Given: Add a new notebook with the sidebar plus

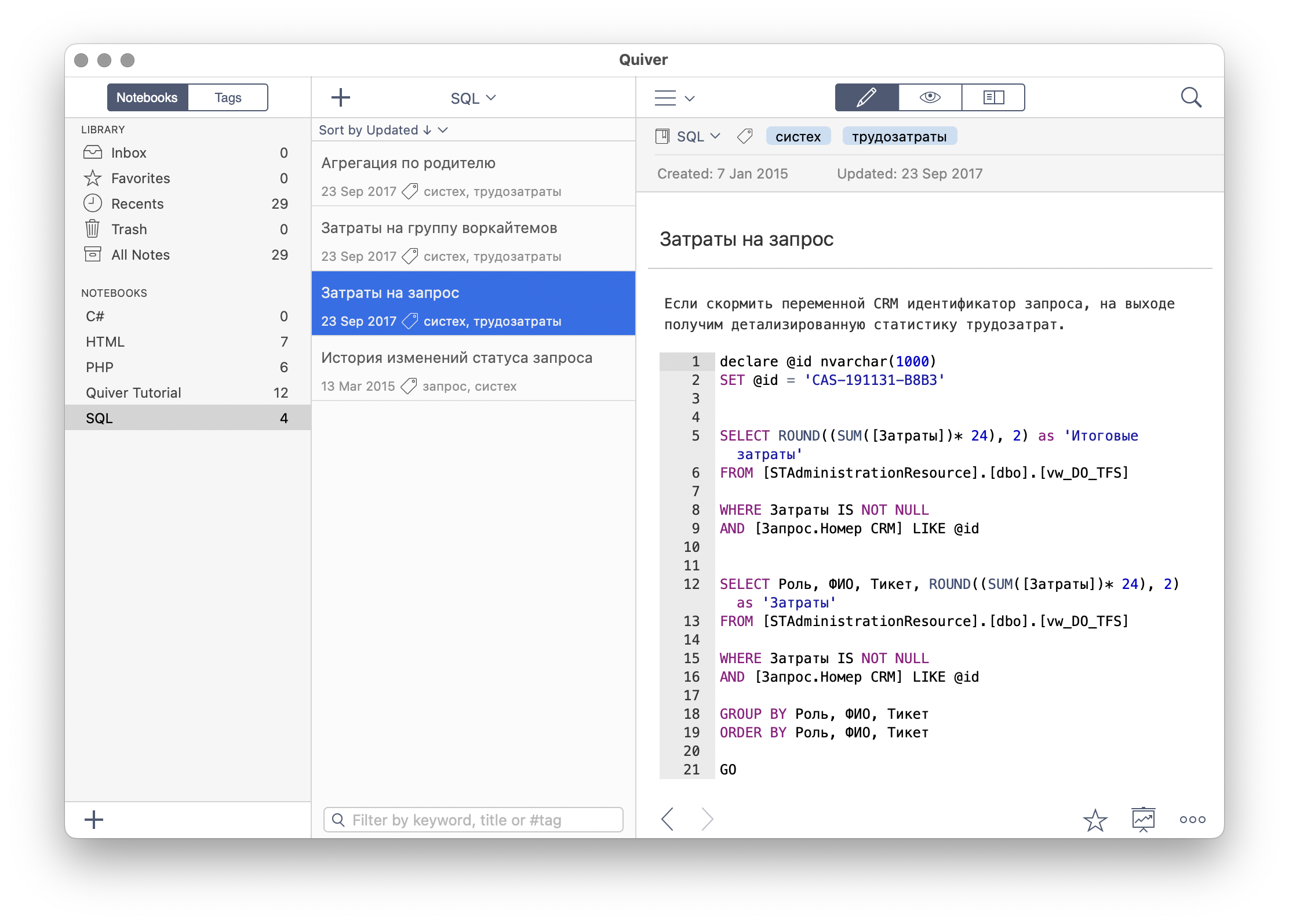Looking at the screenshot, I should 93,820.
